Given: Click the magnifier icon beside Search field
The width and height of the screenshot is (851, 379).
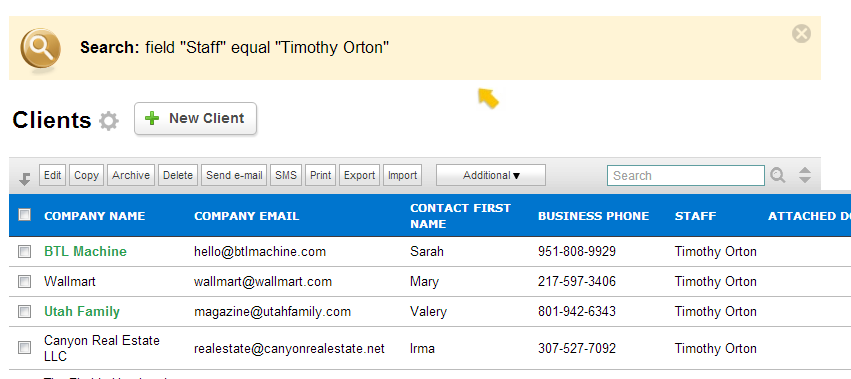Looking at the screenshot, I should pos(778,175).
